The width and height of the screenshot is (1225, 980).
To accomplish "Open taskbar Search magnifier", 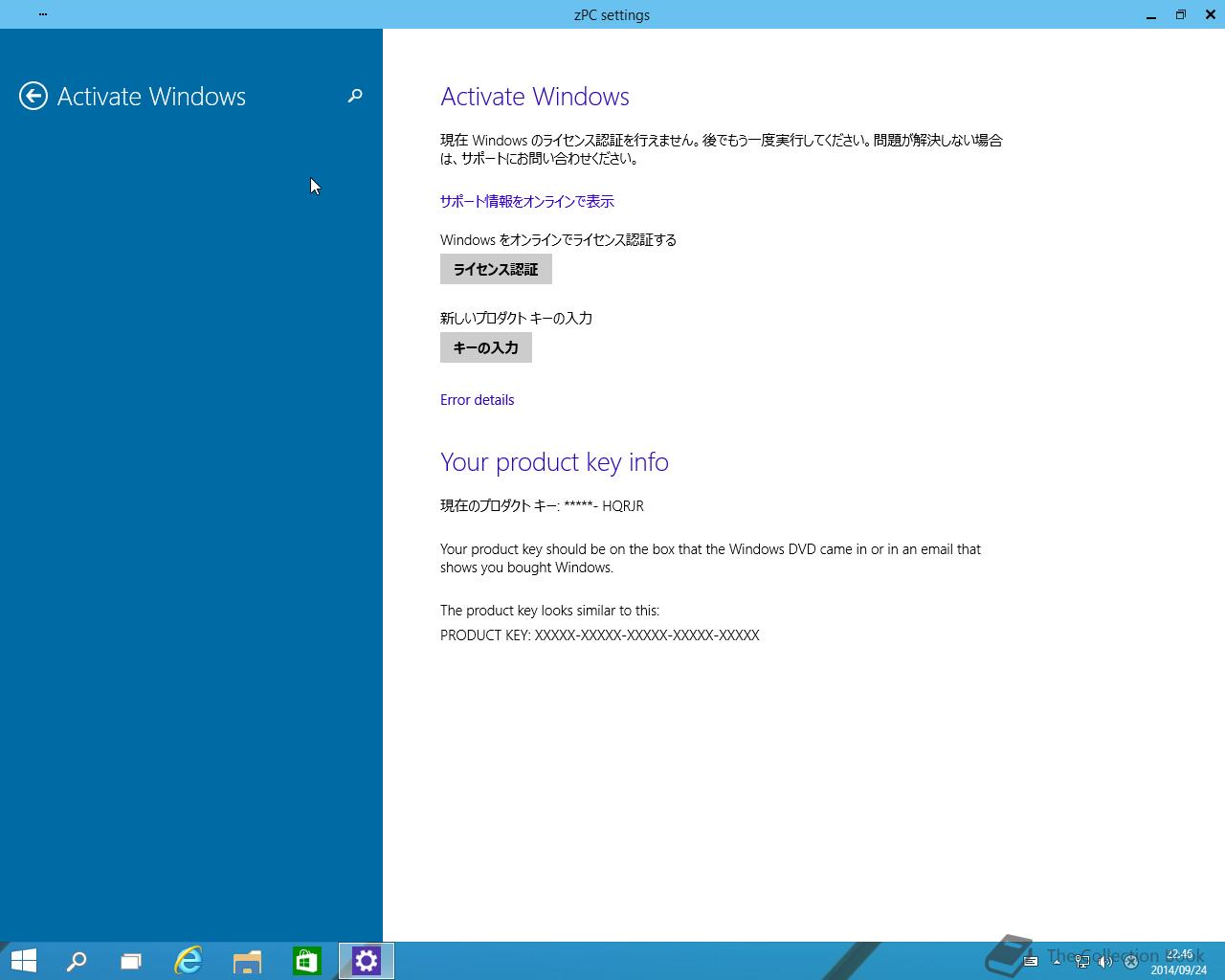I will [x=77, y=961].
